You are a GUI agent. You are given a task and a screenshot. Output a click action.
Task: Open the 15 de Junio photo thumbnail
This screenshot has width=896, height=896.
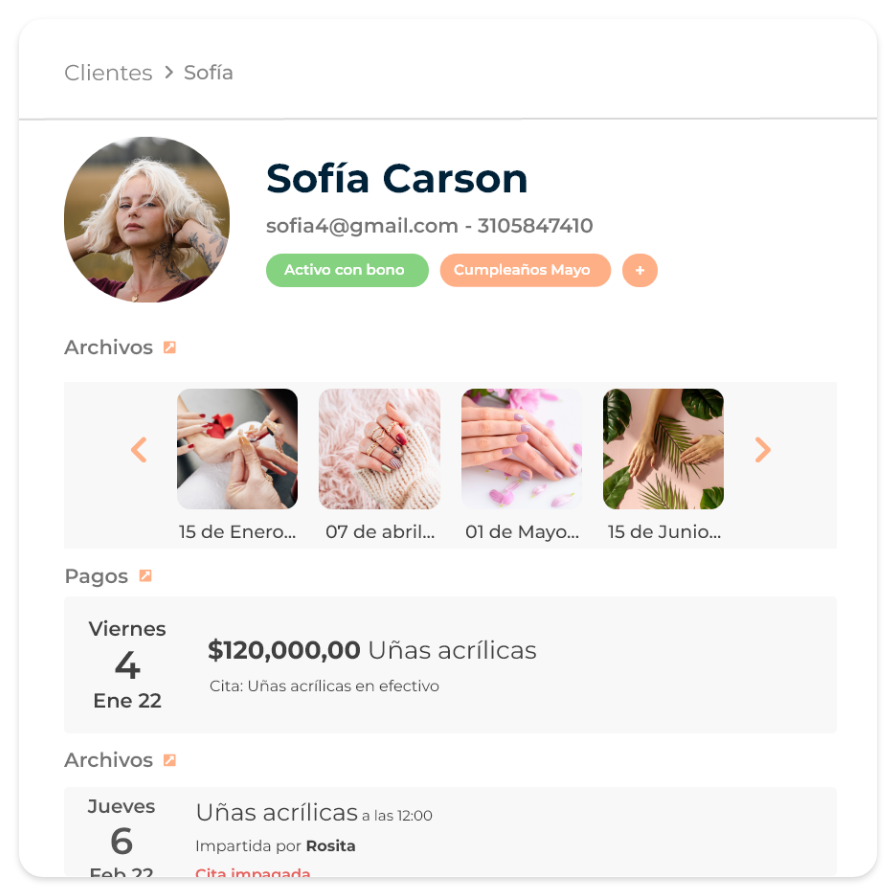coord(663,449)
